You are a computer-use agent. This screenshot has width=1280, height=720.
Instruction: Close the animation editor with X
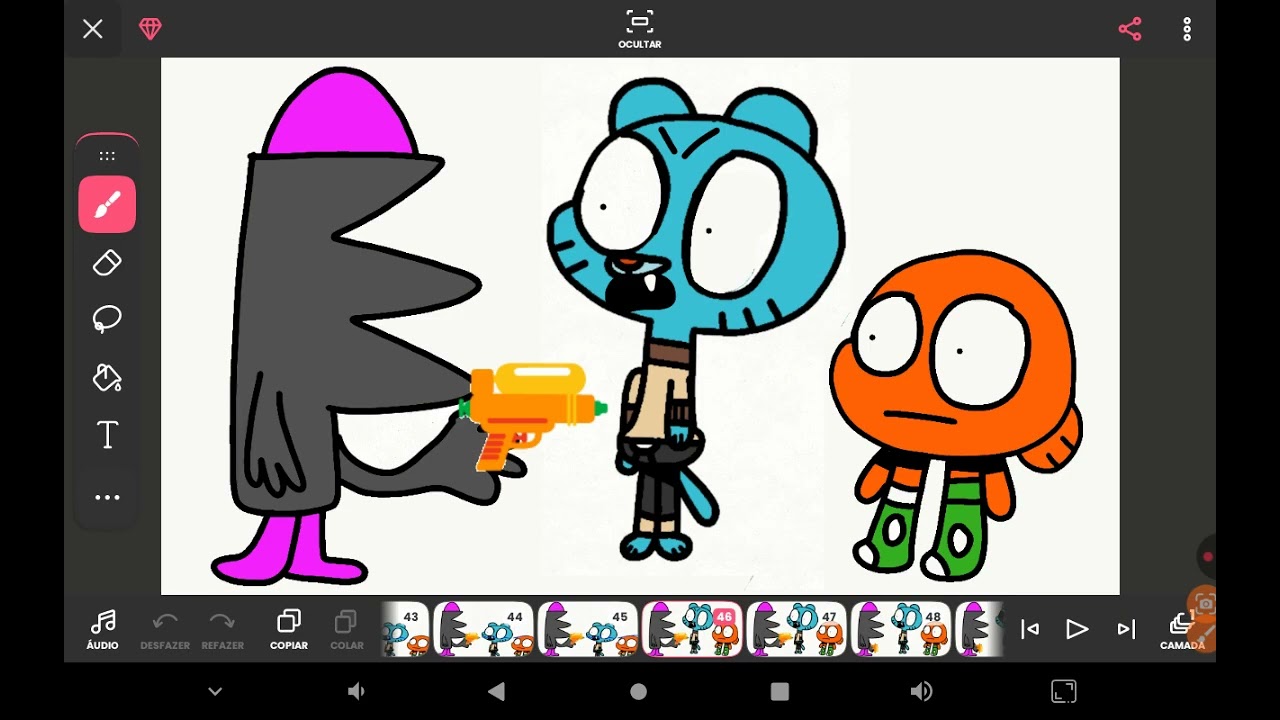pyautogui.click(x=93, y=29)
